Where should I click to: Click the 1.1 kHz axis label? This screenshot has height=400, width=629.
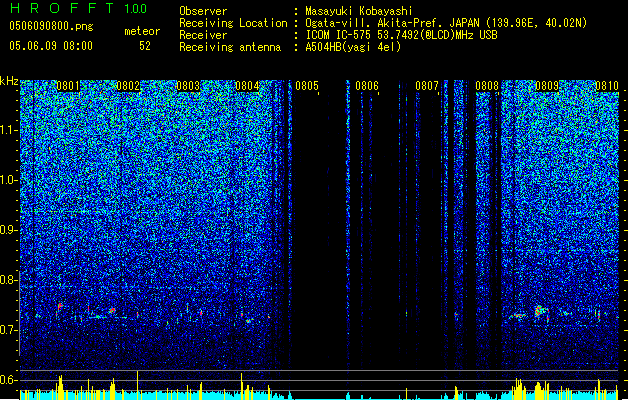9,130
